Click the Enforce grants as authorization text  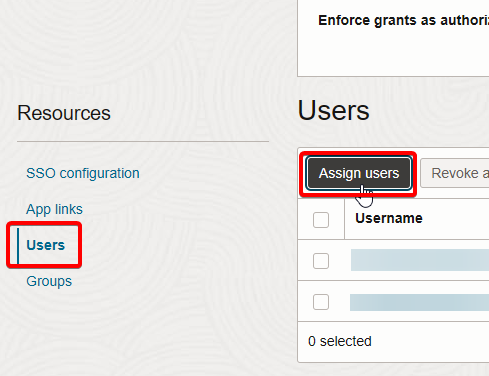403,20
